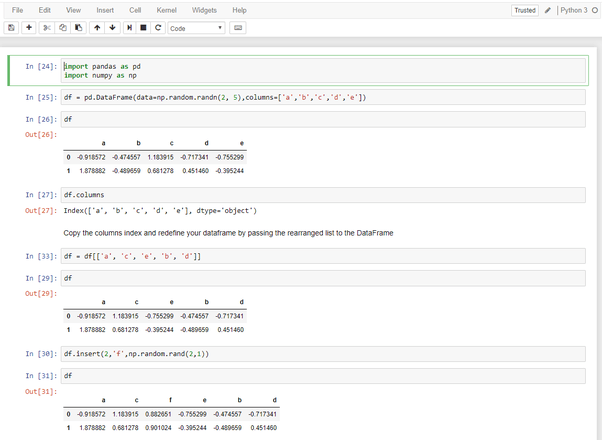602x440 pixels.
Task: Focus the pd.DataFrame creation code cell
Action: coord(323,97)
